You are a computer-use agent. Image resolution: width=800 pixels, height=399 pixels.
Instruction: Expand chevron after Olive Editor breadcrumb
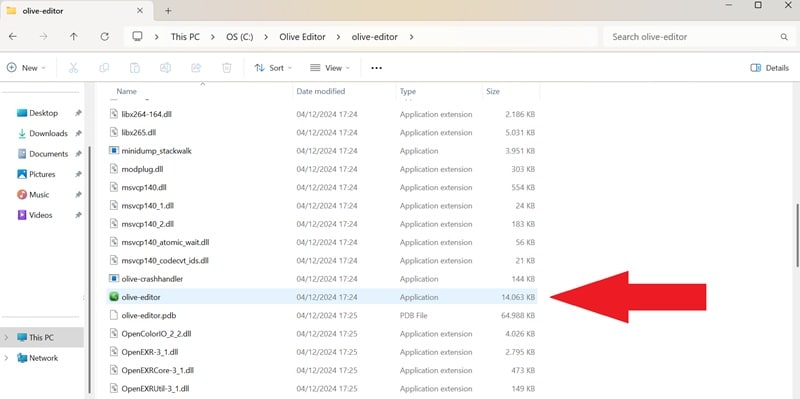(x=338, y=37)
